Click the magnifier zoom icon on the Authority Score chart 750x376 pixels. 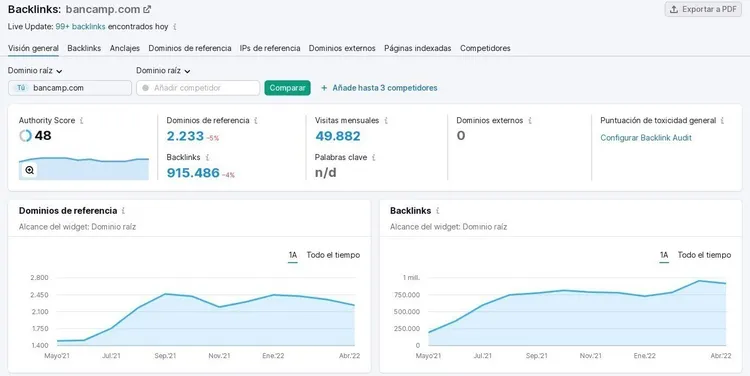pyautogui.click(x=30, y=170)
